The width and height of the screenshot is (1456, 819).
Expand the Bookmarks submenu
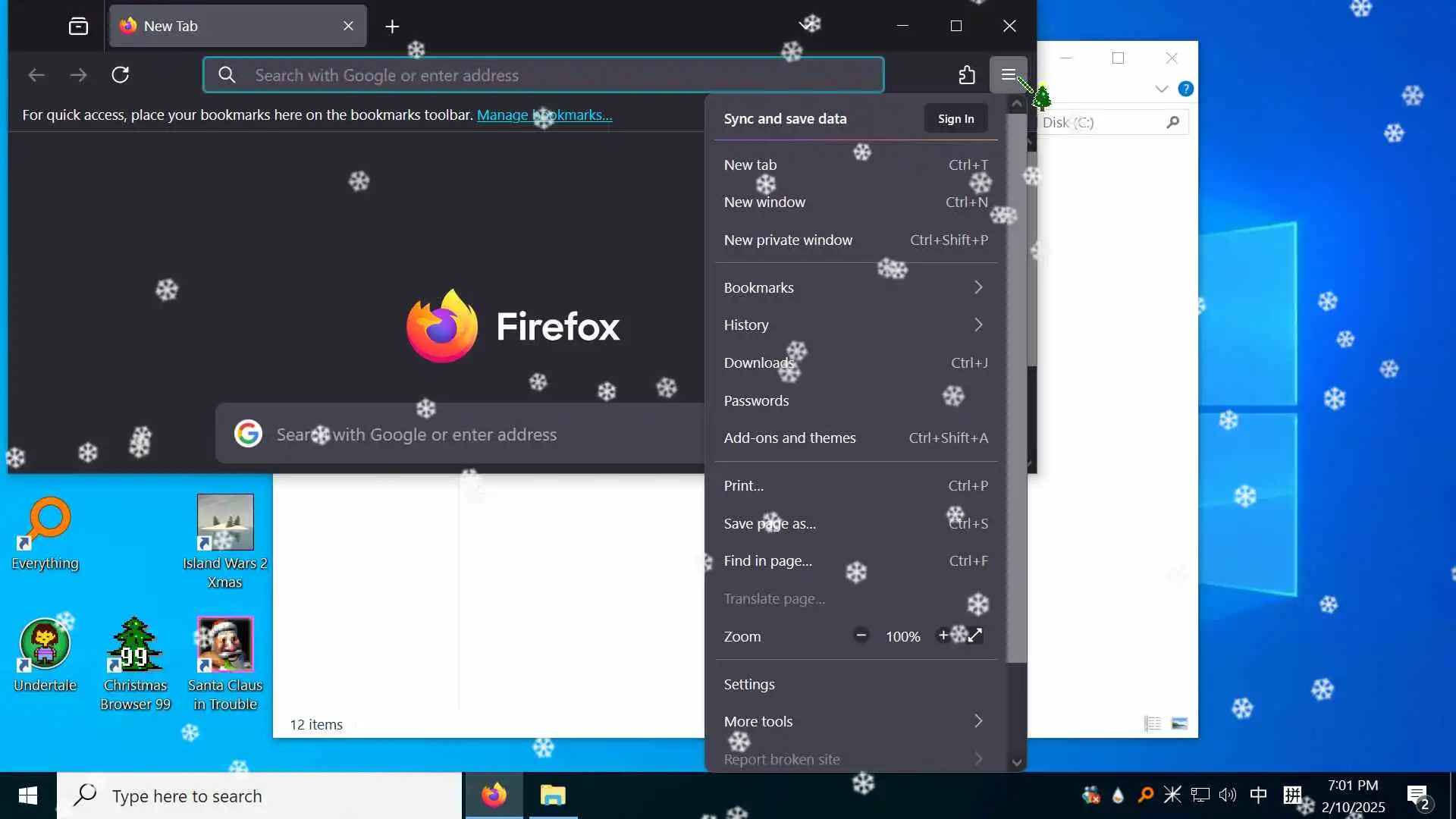click(853, 287)
